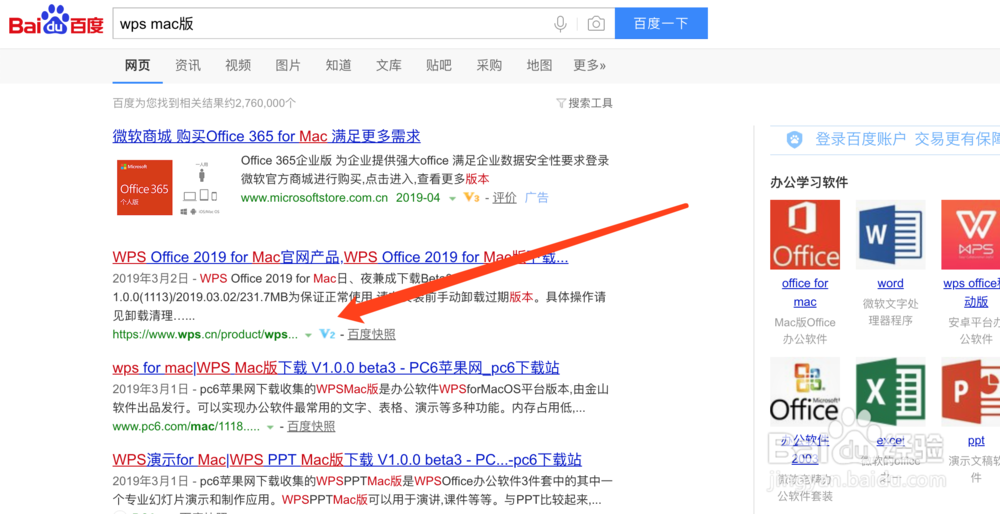The height and width of the screenshot is (514, 1000).
Task: Open 百度快照 for the wps.cn result
Action: [x=371, y=334]
